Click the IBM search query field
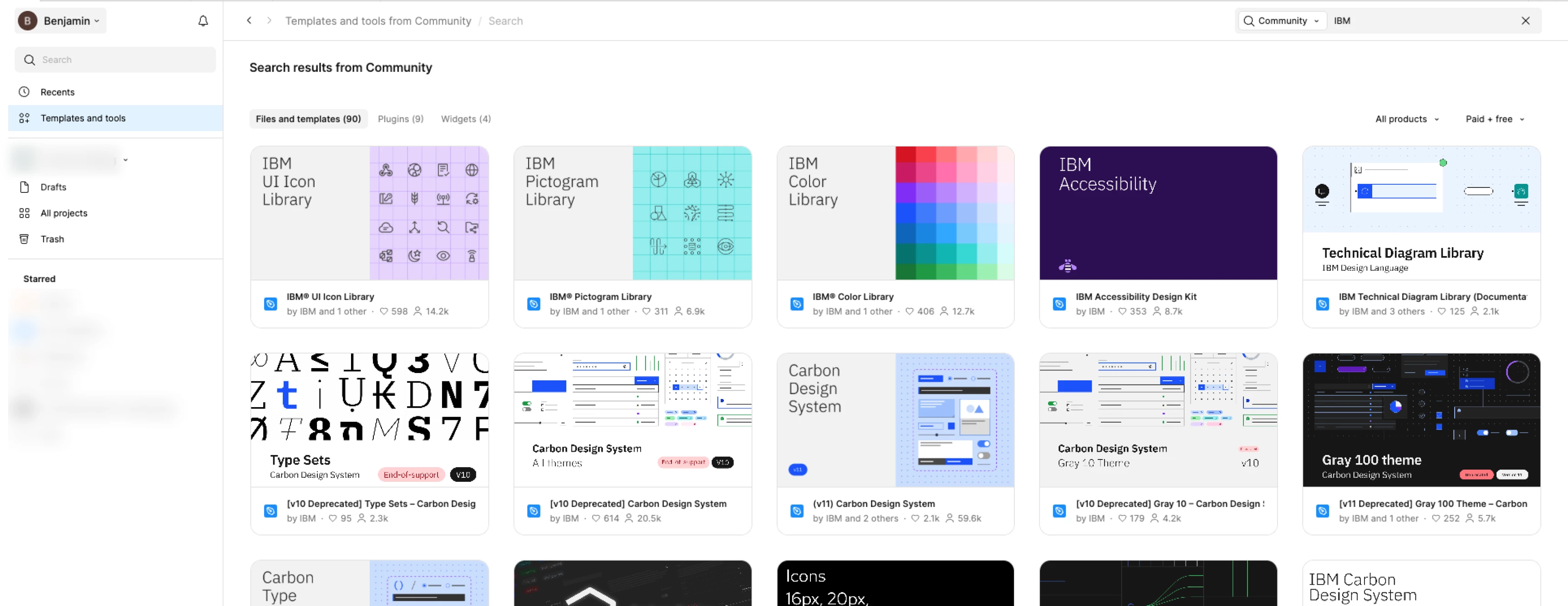Viewport: 1568px width, 606px height. 1421,20
